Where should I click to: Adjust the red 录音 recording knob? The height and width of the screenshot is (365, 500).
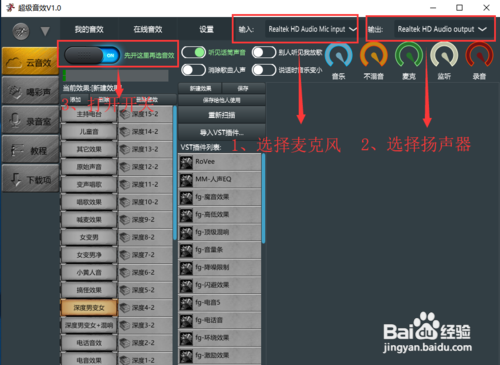pos(479,56)
